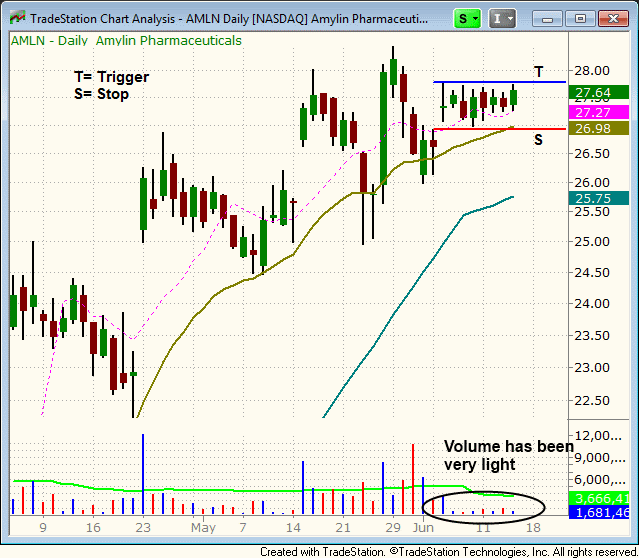Screen dimensions: 639x558
Task: Open the gray I interval link dropdown
Action: click(x=504, y=18)
